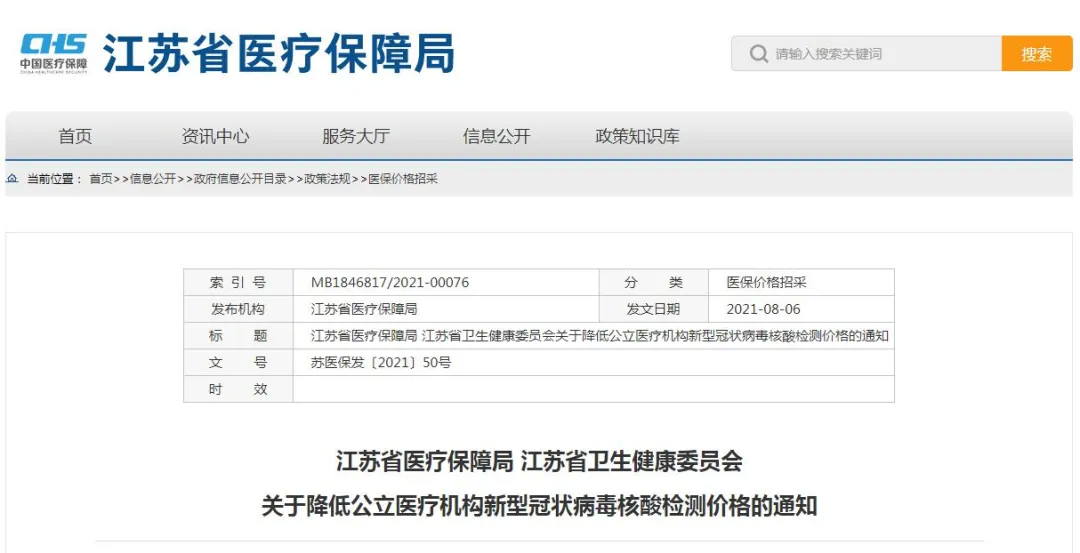Click the home icon beside 当前位置
Screen dimensions: 1080x553
pyautogui.click(x=12, y=179)
